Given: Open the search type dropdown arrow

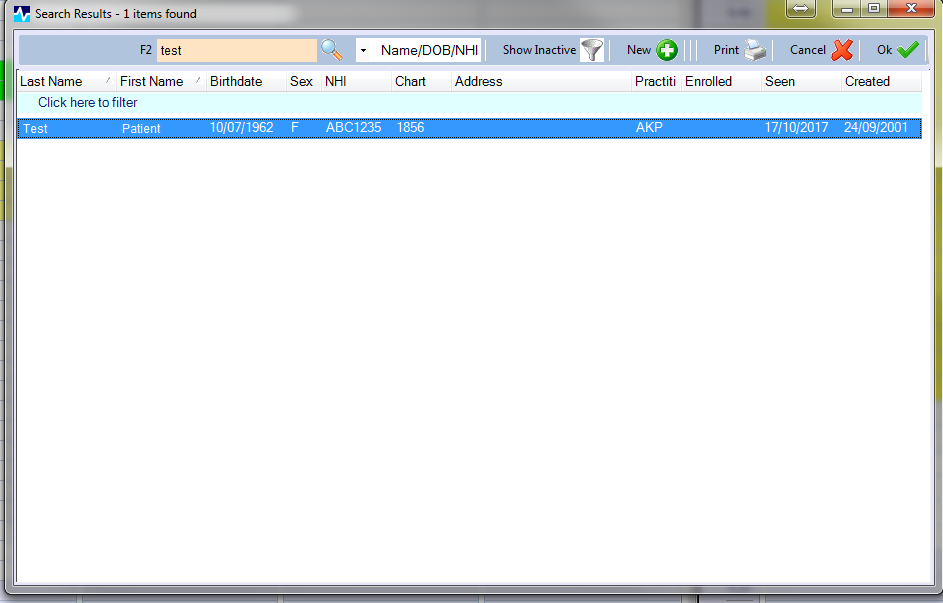Looking at the screenshot, I should click(x=363, y=50).
